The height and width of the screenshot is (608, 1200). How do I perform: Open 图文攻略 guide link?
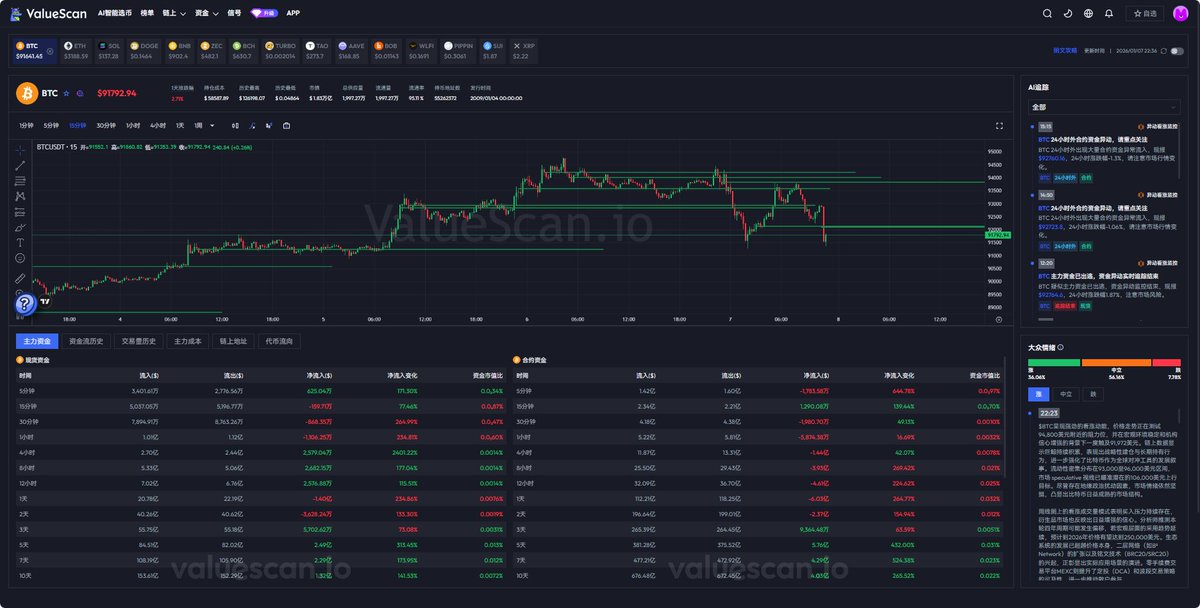click(1065, 51)
